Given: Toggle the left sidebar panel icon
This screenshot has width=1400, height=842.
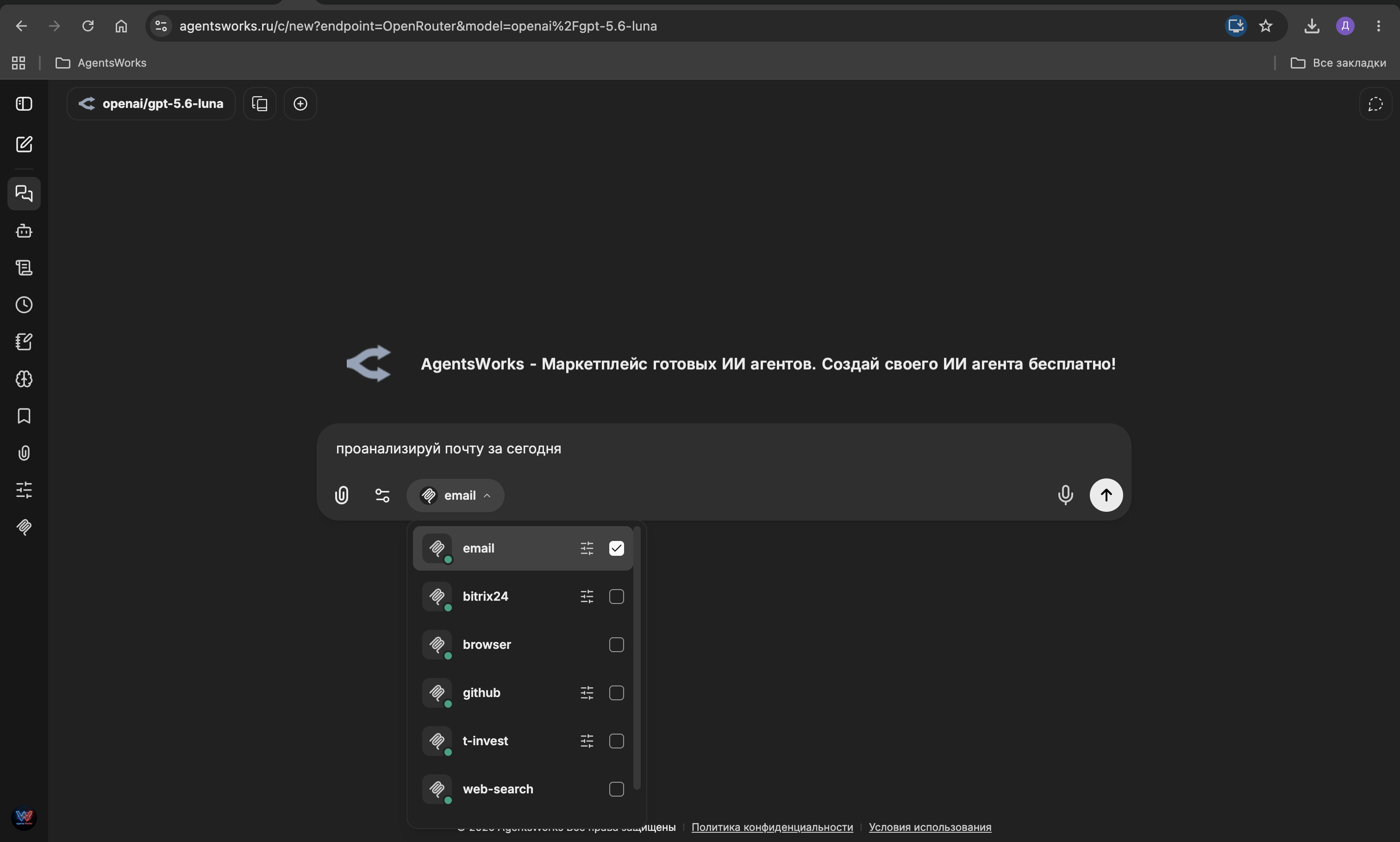Looking at the screenshot, I should point(24,104).
